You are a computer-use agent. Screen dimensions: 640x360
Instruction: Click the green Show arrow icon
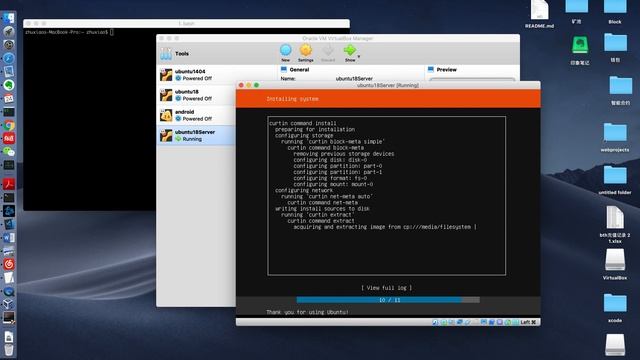tap(349, 51)
